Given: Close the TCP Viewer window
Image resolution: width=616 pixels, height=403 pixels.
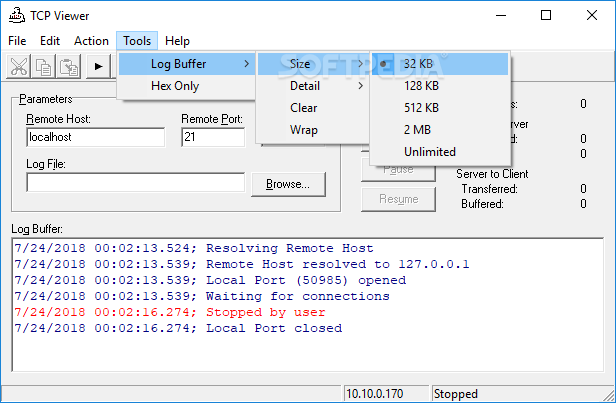Looking at the screenshot, I should click(x=592, y=16).
